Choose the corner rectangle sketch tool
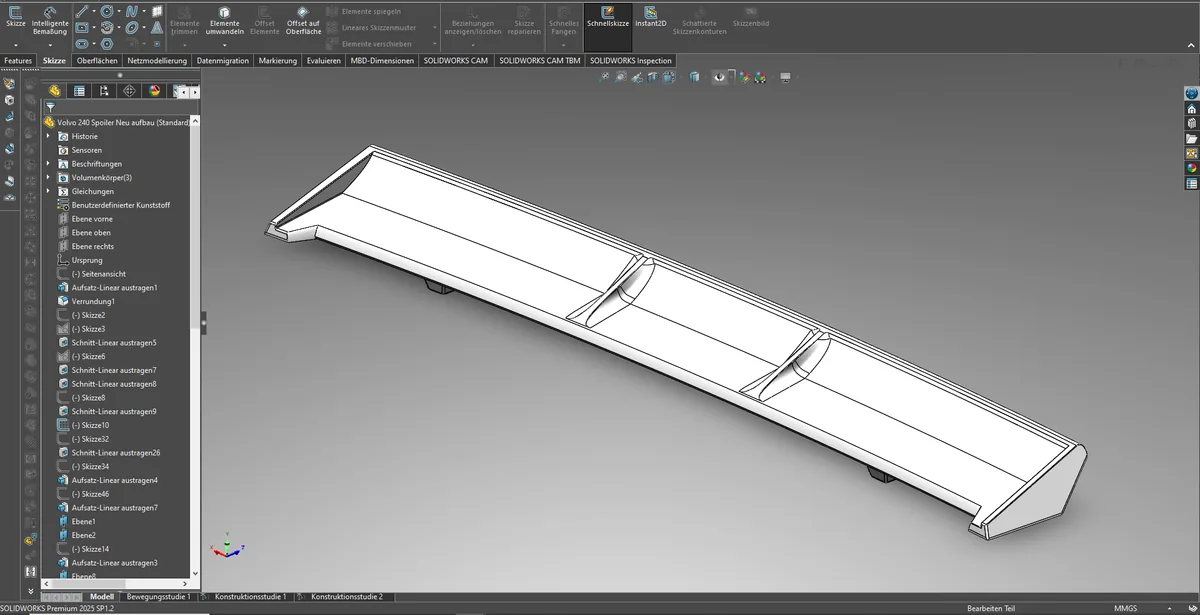1200x615 pixels. point(82,28)
